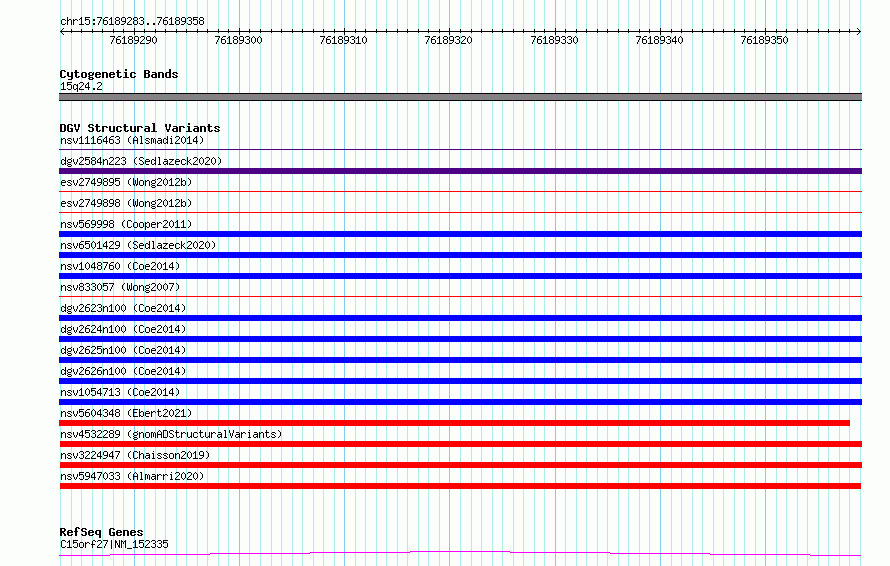Screen dimensions: 890x566
Task: Open nsv6501429 (Sedlazeck2020) variant details
Action: (138, 245)
